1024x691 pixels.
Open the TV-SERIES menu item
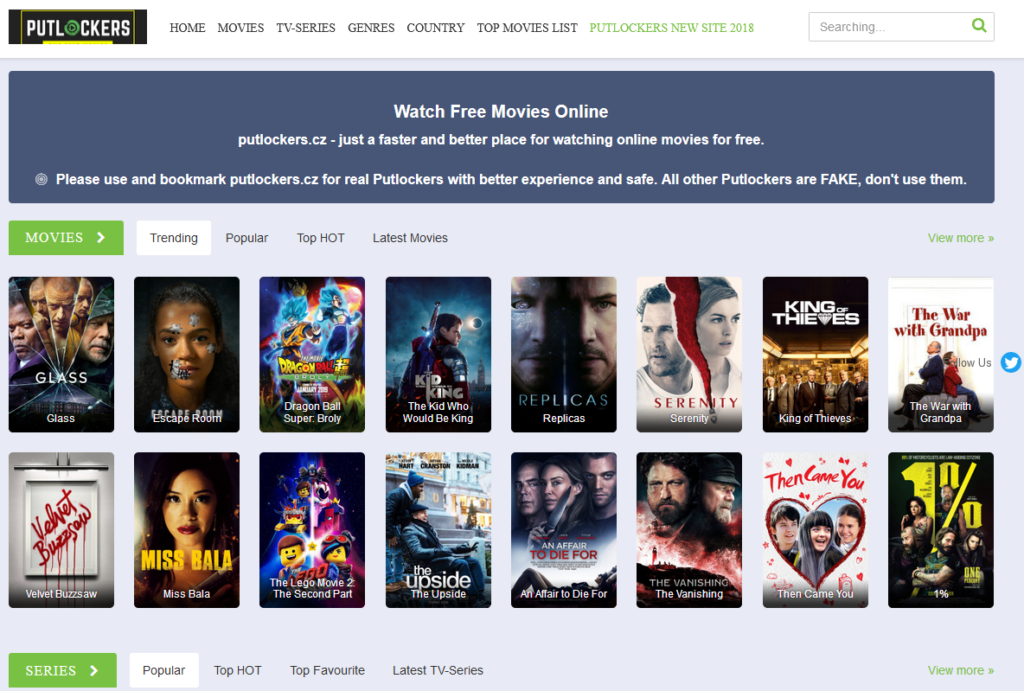306,27
